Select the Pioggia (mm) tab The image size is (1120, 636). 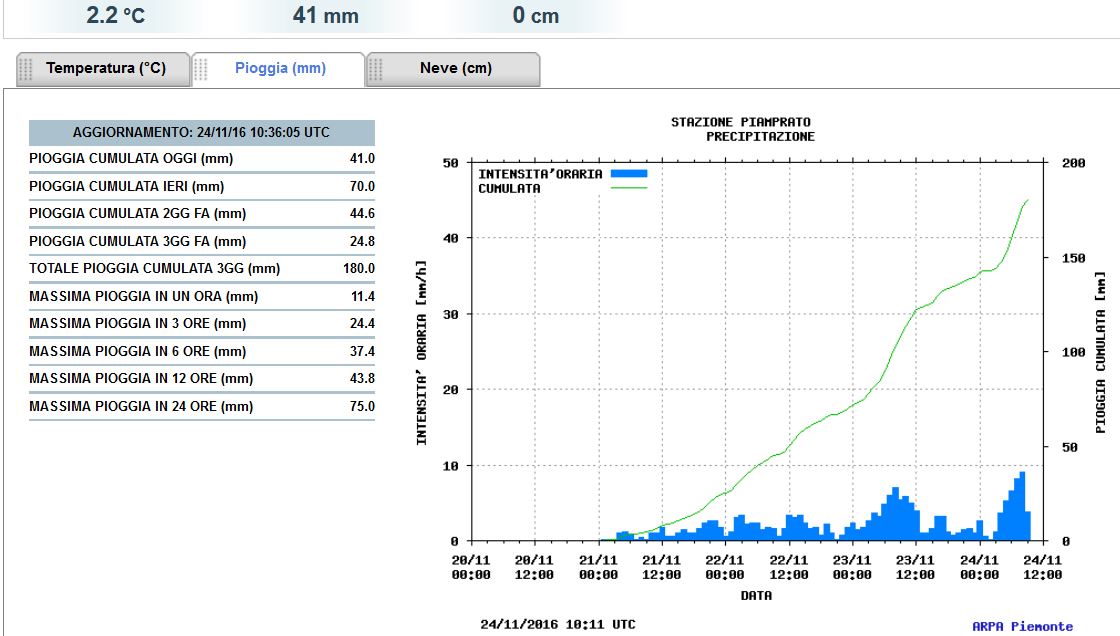click(x=279, y=69)
